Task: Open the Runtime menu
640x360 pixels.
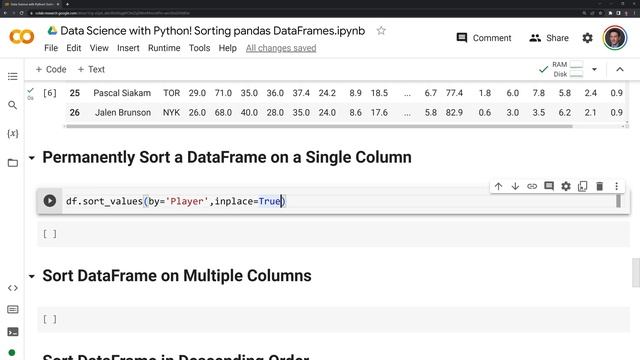Action: [164, 48]
